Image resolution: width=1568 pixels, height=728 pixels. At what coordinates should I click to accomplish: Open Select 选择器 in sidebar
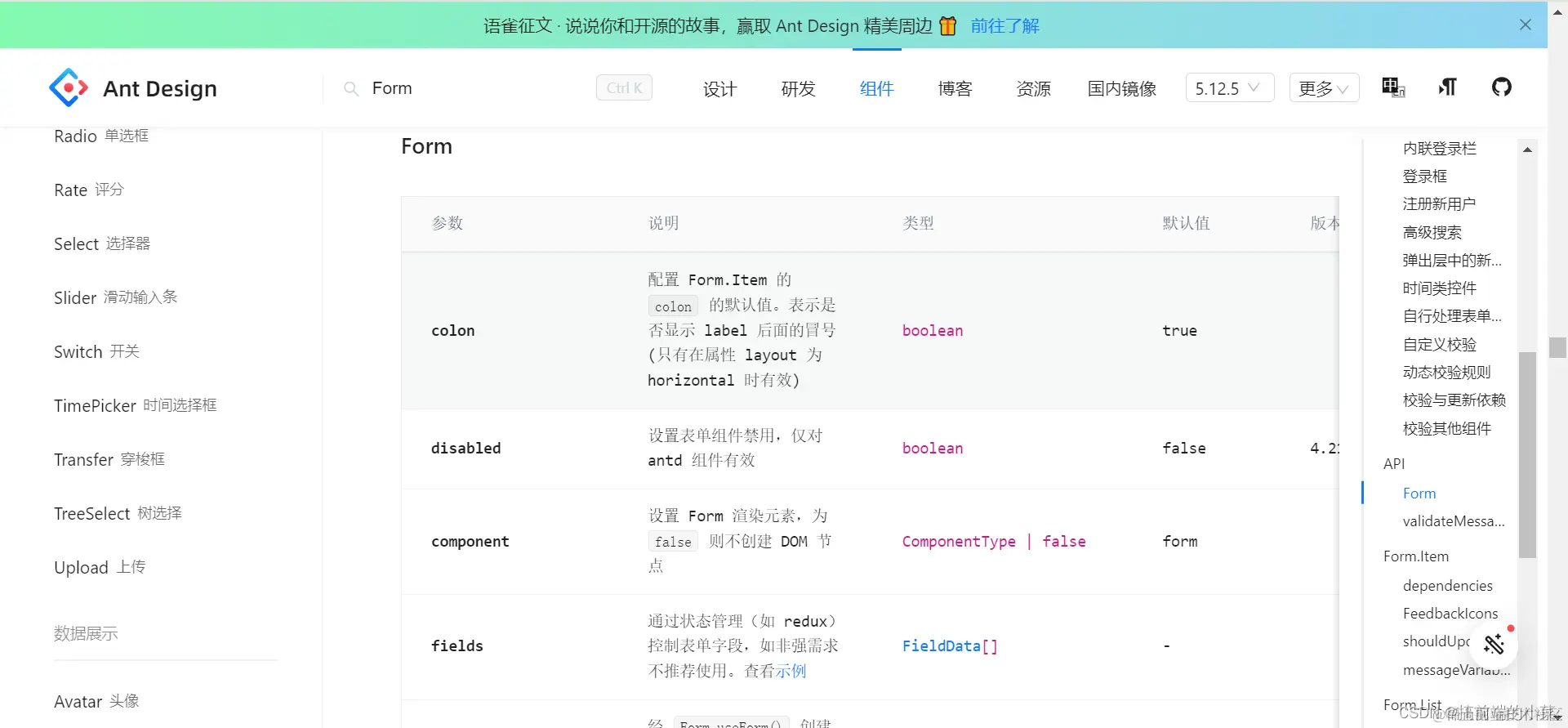click(102, 243)
